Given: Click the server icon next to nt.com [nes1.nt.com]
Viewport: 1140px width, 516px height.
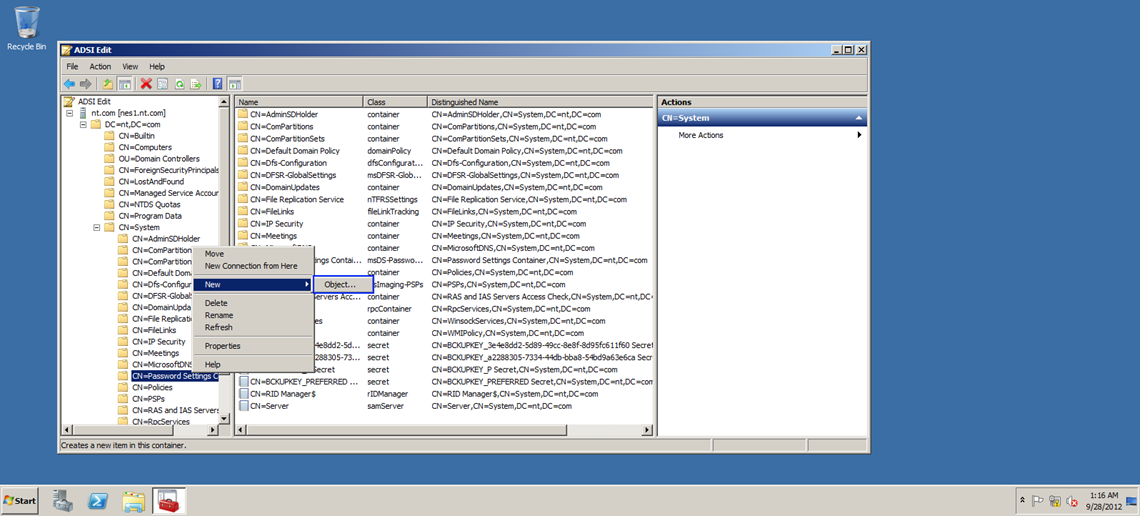Looking at the screenshot, I should pyautogui.click(x=83, y=113).
